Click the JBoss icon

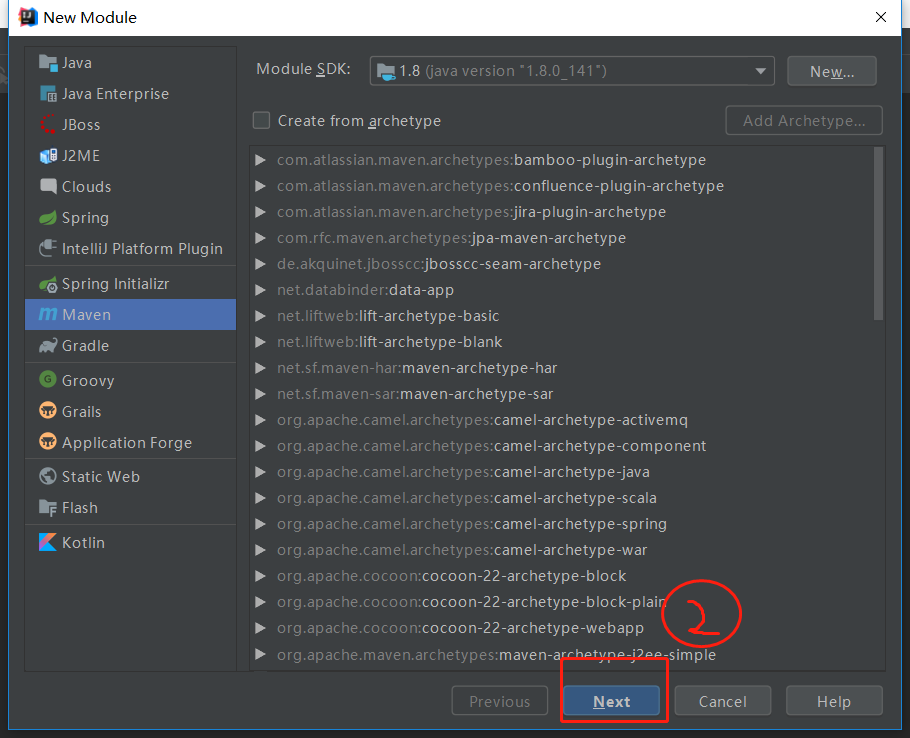tap(48, 124)
